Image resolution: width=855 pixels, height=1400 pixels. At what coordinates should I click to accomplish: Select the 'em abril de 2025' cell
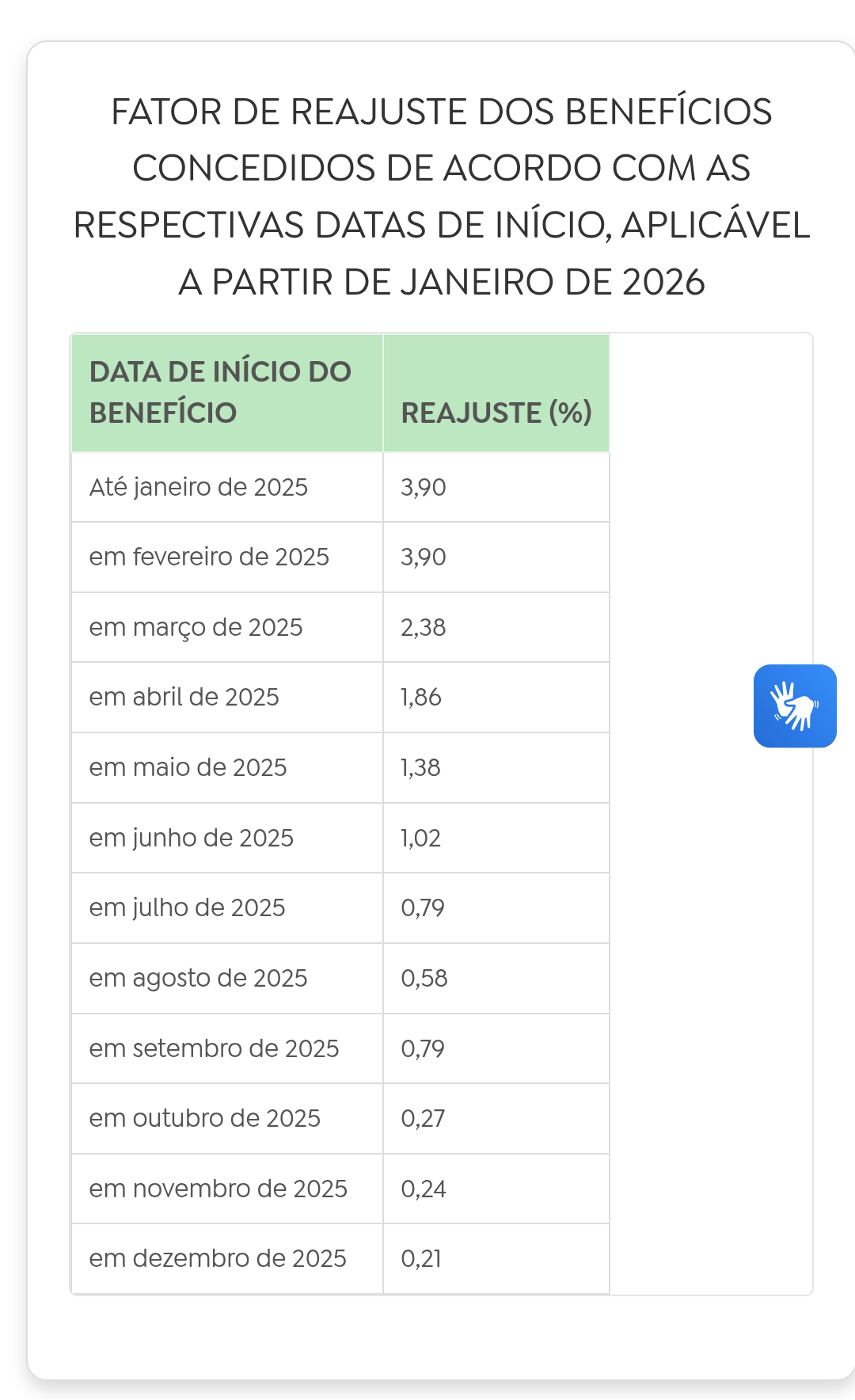(x=184, y=697)
